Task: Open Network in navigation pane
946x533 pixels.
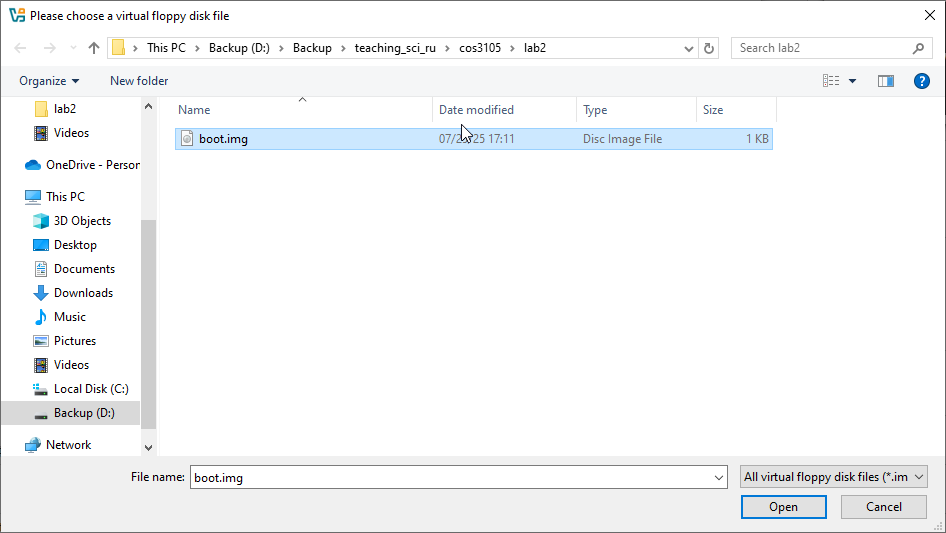Action: coord(68,445)
